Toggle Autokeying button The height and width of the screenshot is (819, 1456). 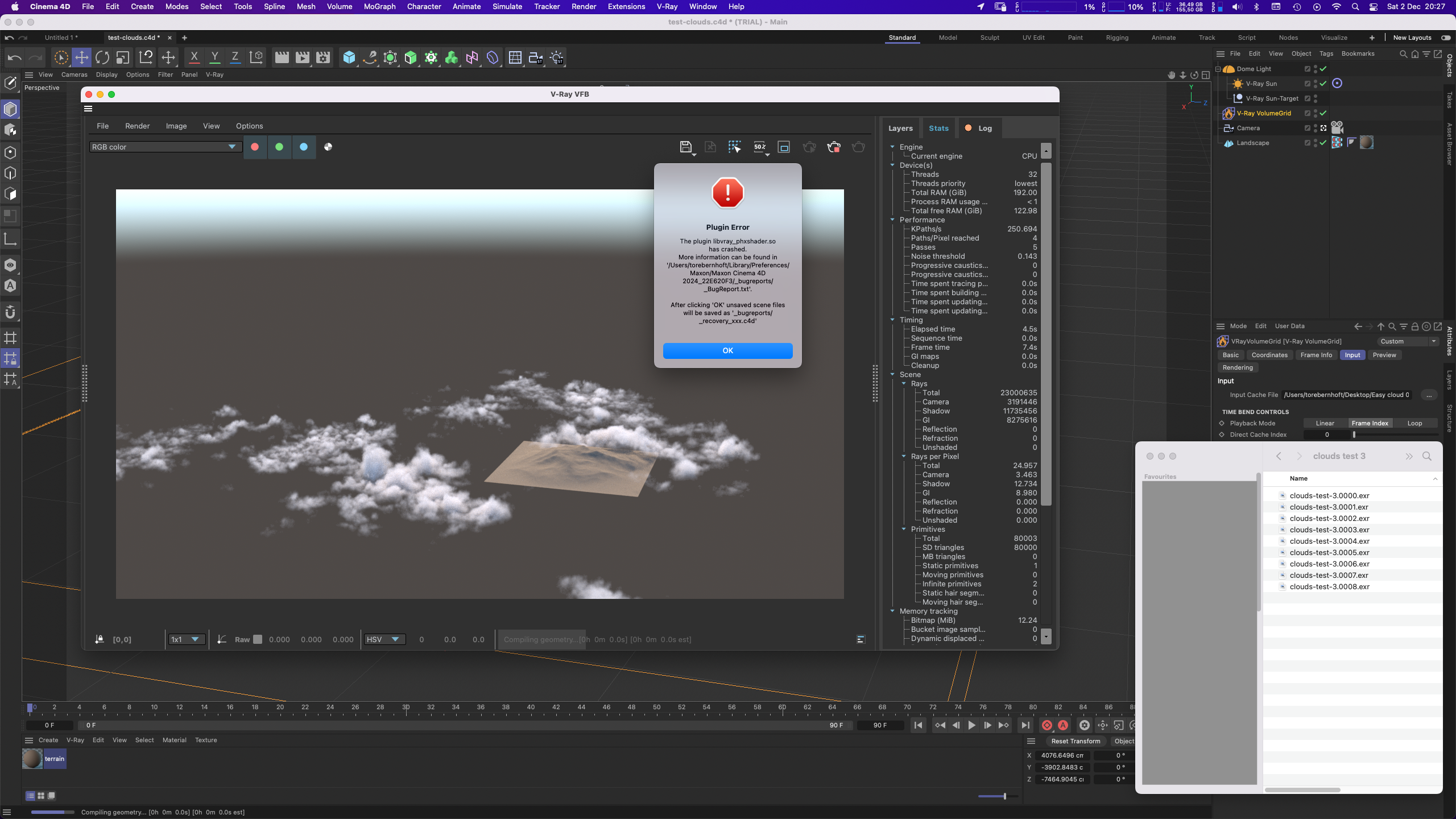pyautogui.click(x=1062, y=725)
